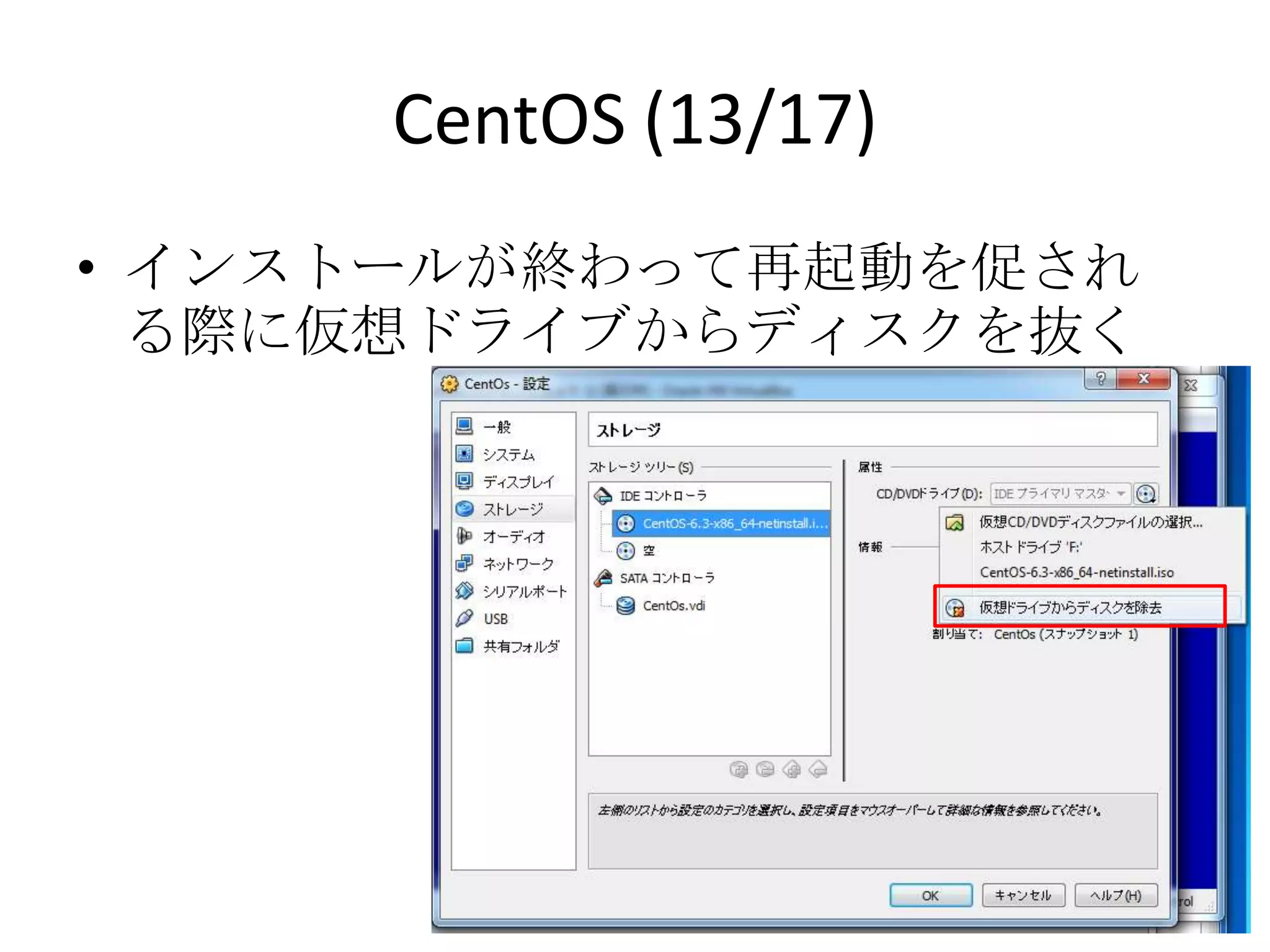
Task: Choose CentOS-6.3-x86_64-netinstall.iso menu entry
Action: coord(1091,572)
